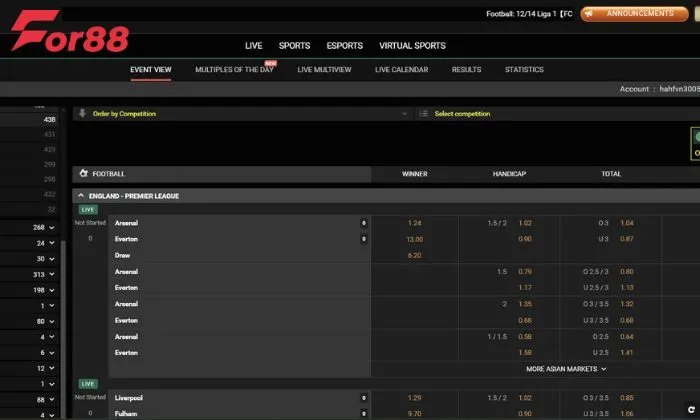Click the stats icon in the Arsenal row
The image size is (700, 420).
363,223
